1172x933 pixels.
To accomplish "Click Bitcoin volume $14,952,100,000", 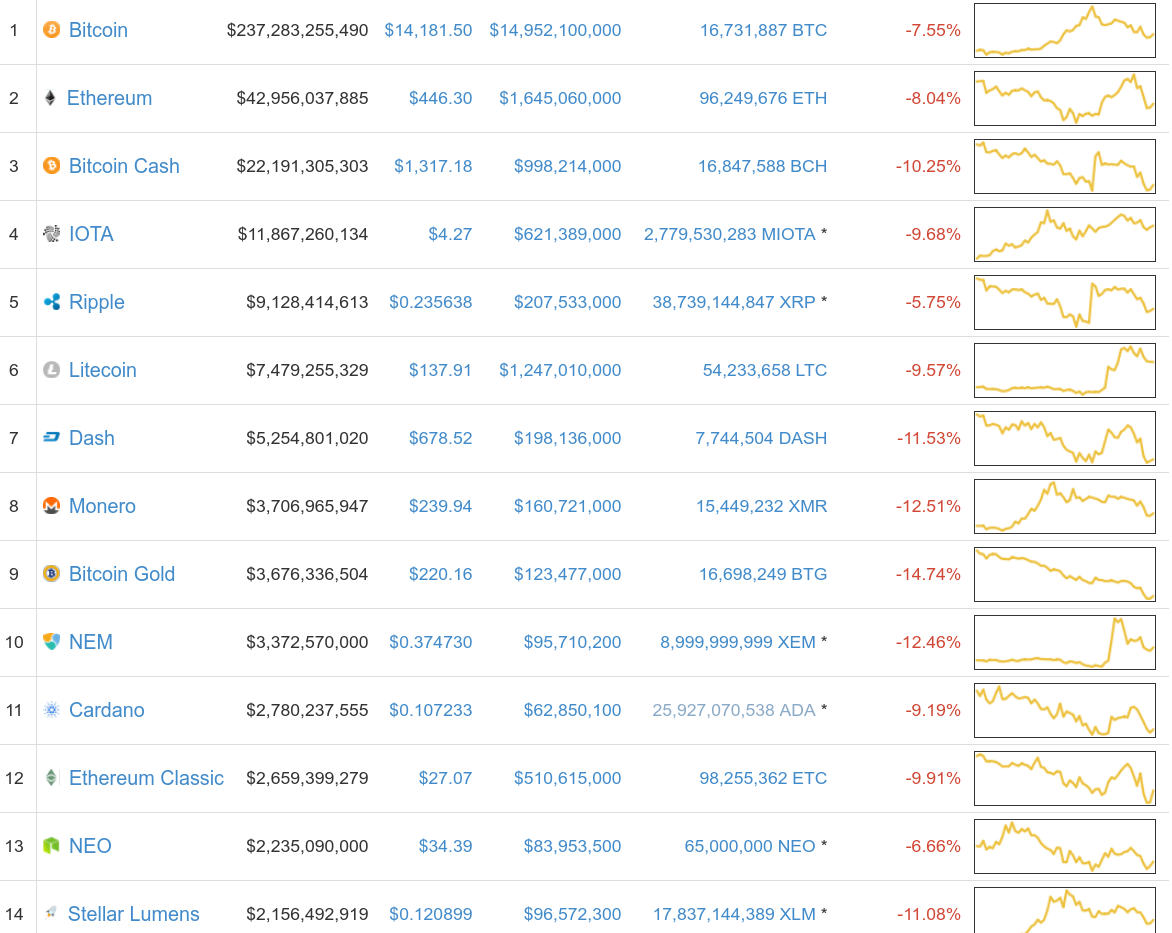I will (x=555, y=31).
